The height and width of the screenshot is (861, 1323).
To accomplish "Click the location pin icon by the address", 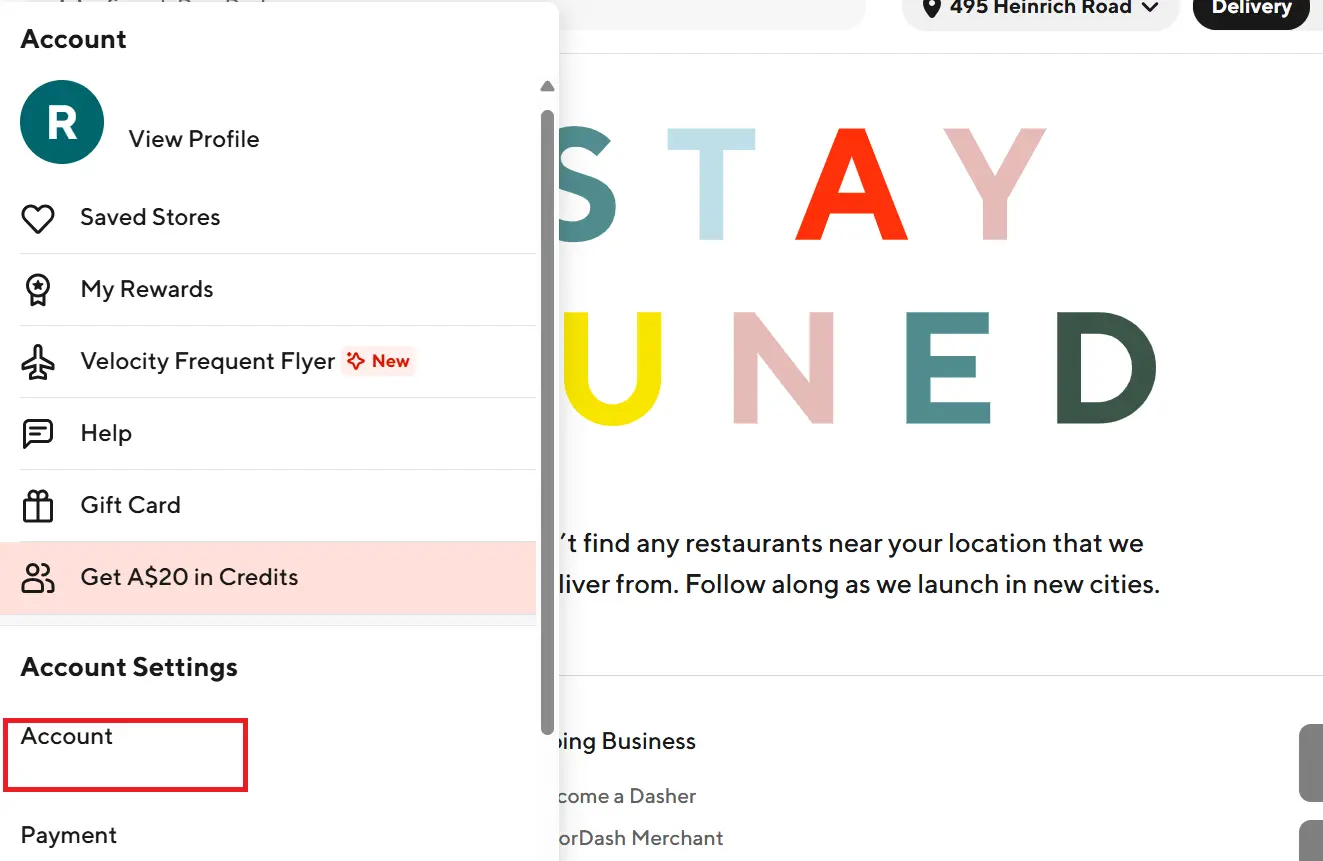I will coord(932,8).
